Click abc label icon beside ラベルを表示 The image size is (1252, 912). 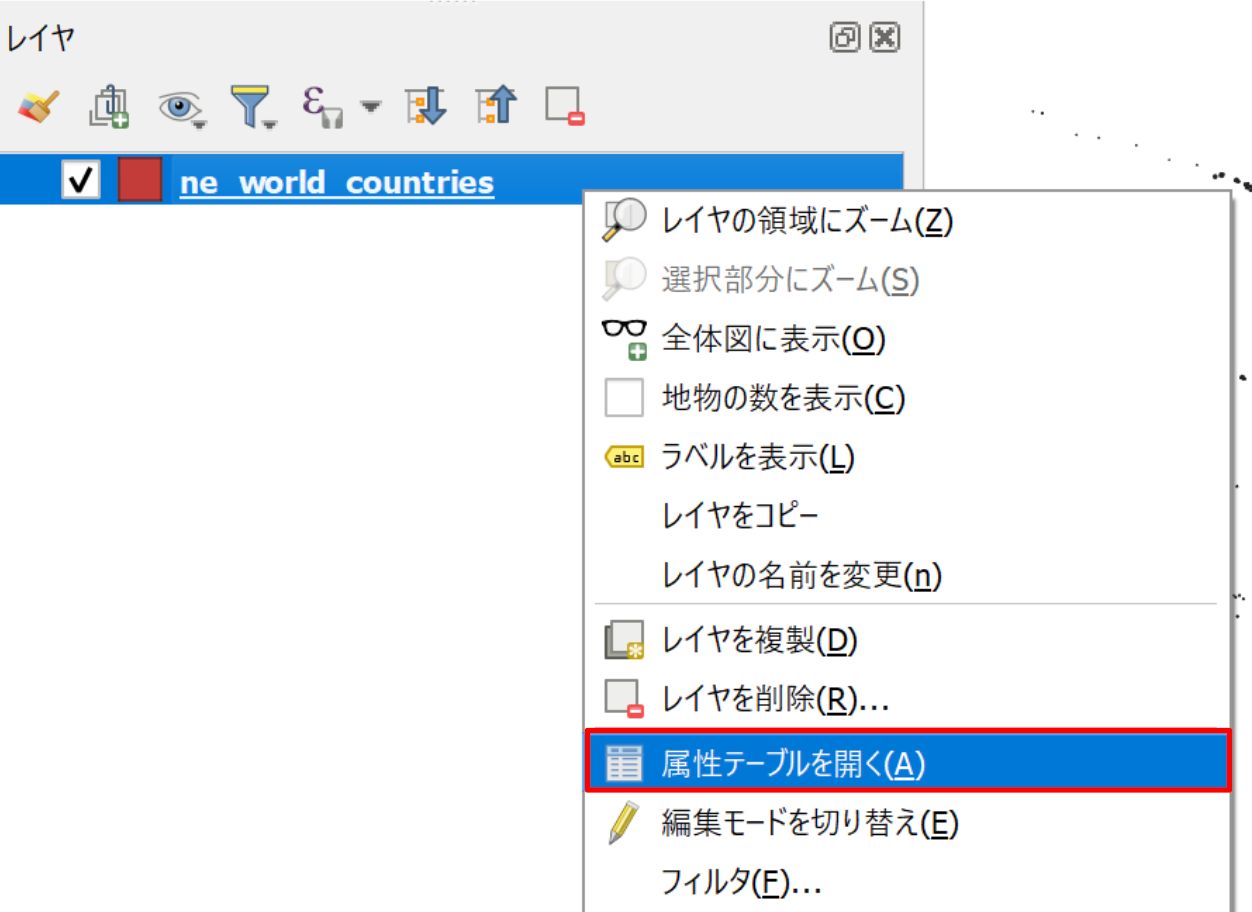point(625,458)
